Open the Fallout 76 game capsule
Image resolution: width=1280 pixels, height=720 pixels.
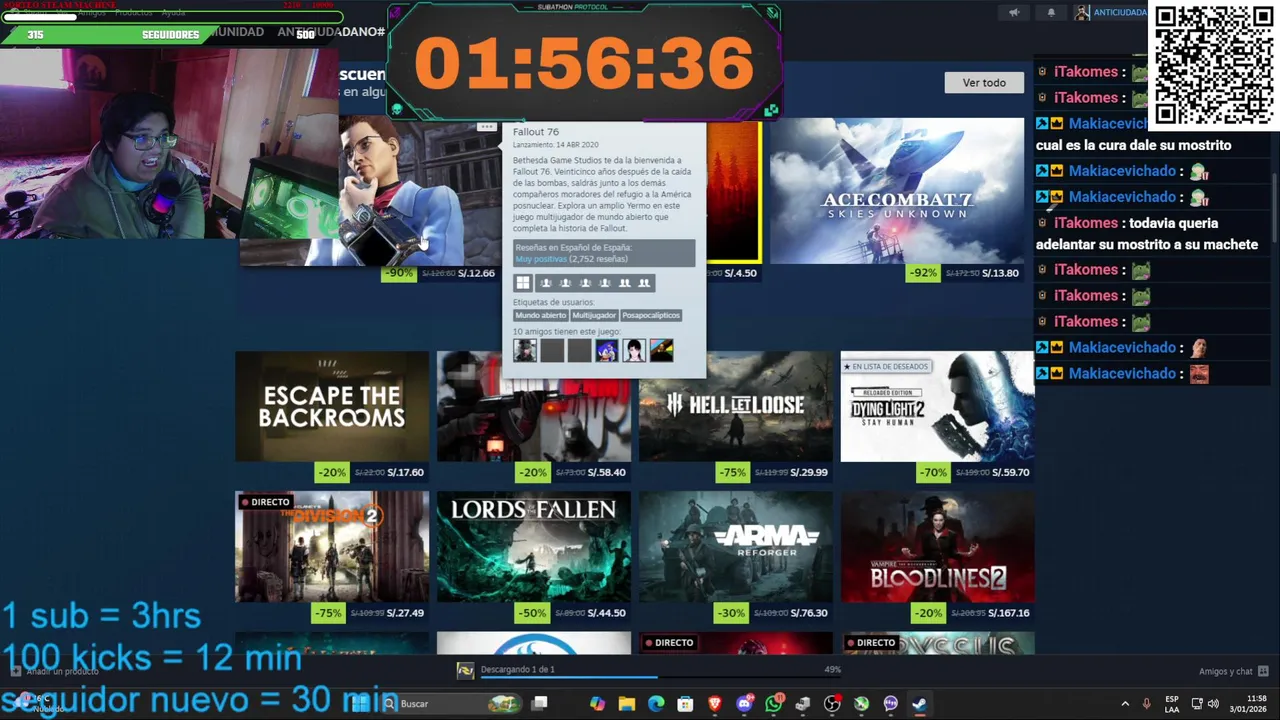[x=370, y=190]
